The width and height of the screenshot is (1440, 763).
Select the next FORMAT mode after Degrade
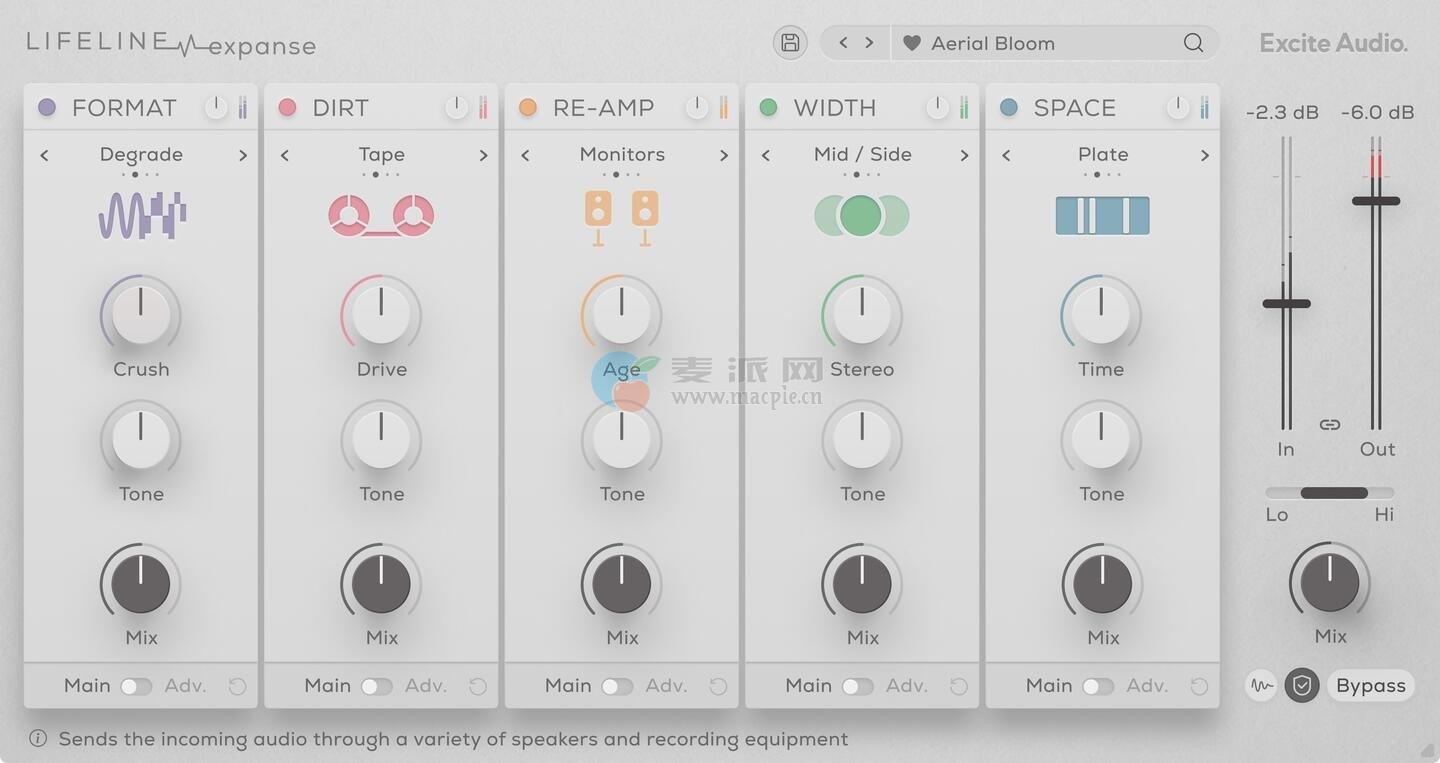242,155
